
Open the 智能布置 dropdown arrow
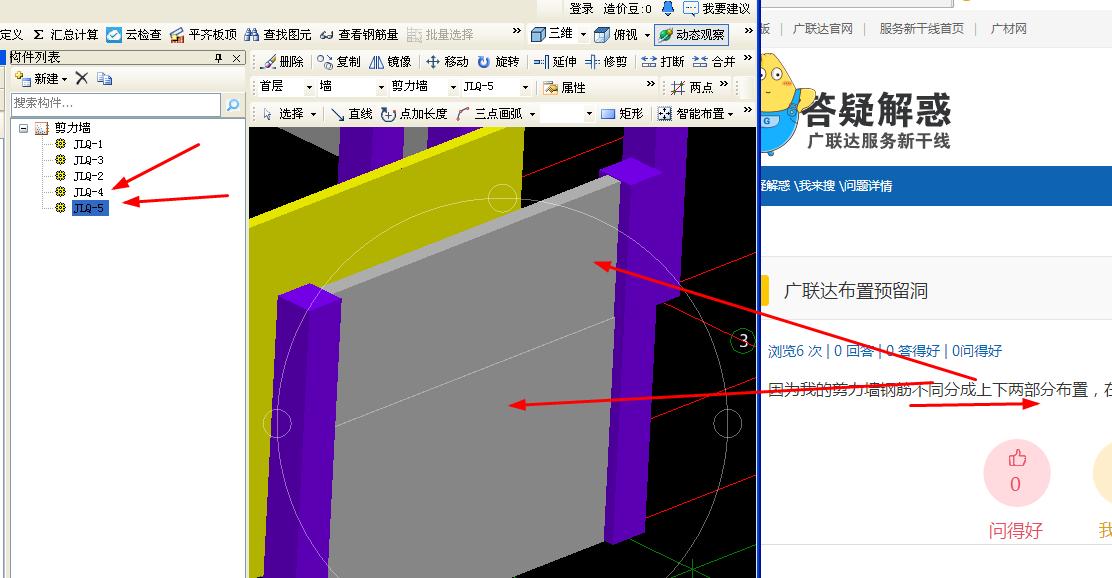(x=730, y=114)
